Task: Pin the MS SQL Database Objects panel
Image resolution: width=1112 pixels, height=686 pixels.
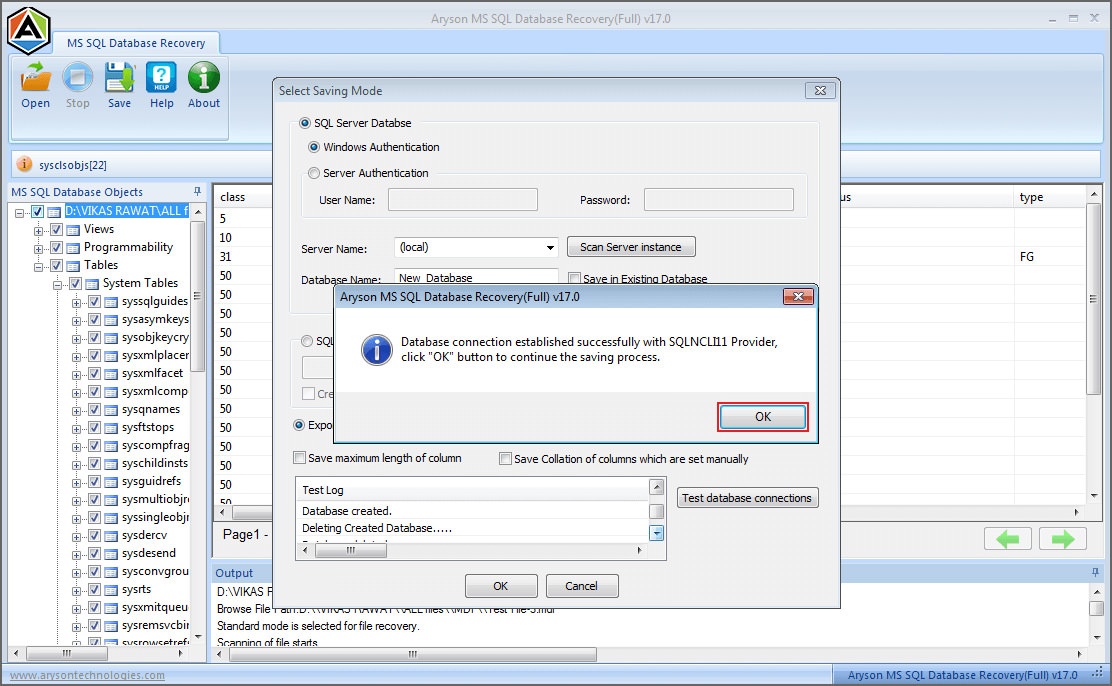Action: pyautogui.click(x=197, y=191)
